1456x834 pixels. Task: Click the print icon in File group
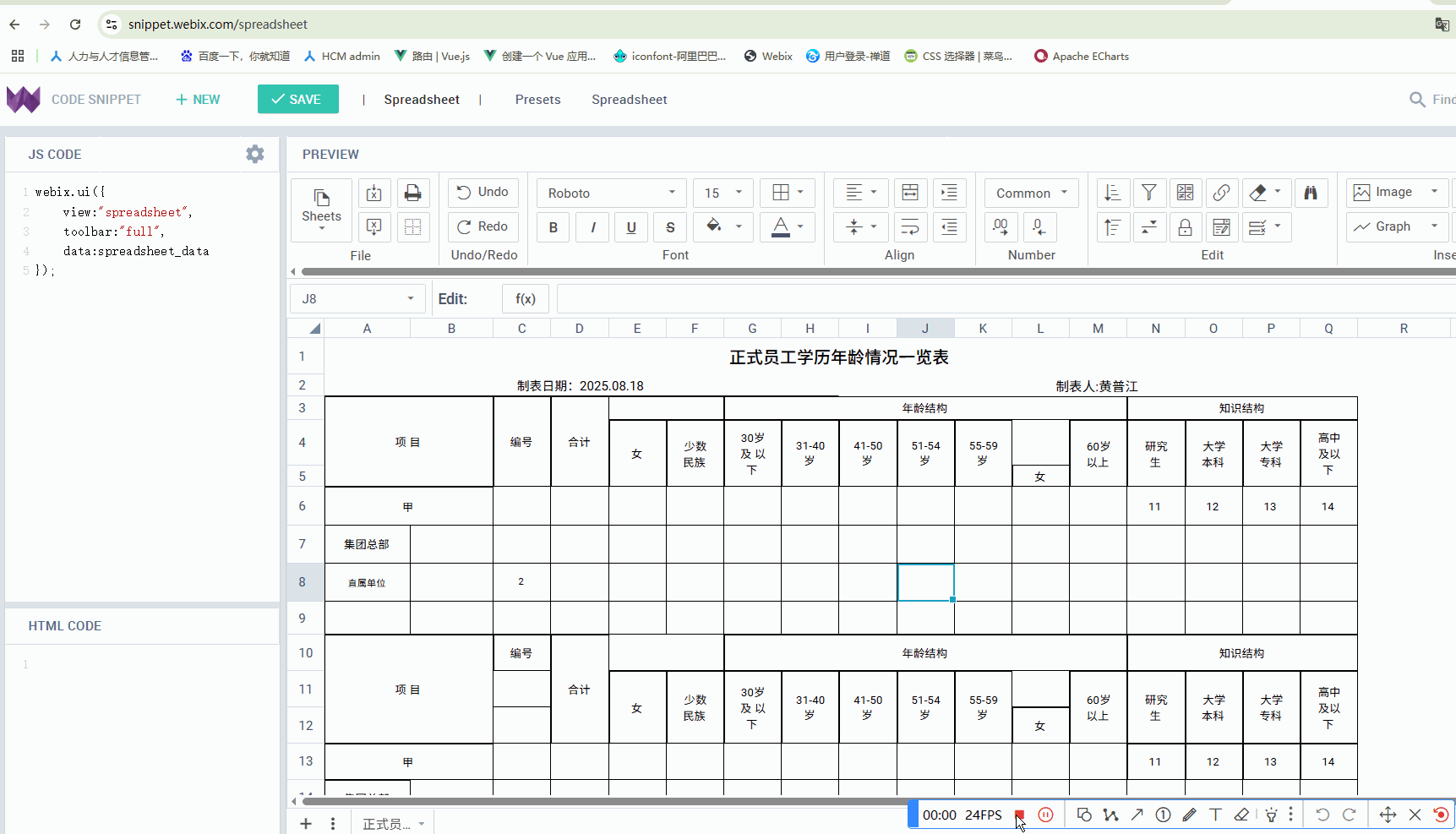tap(412, 193)
